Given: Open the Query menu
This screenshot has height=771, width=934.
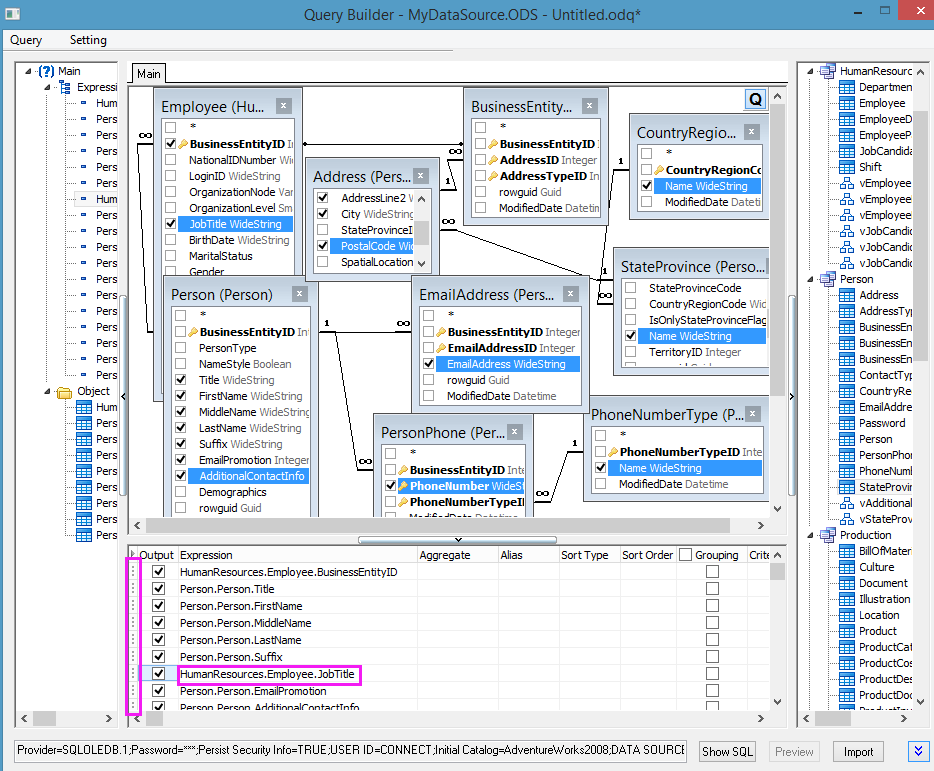Looking at the screenshot, I should 26,40.
